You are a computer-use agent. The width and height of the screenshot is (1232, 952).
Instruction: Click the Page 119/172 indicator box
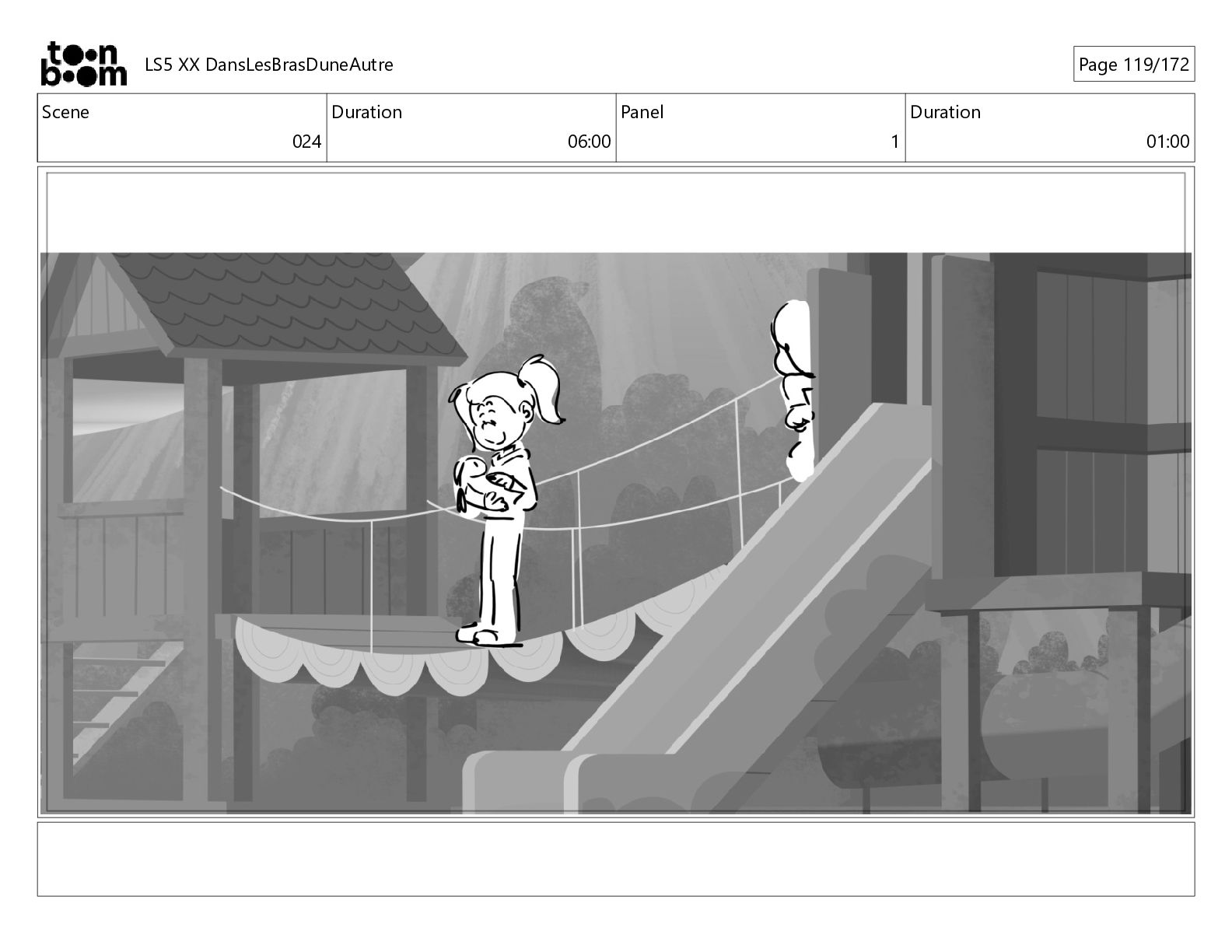1134,65
